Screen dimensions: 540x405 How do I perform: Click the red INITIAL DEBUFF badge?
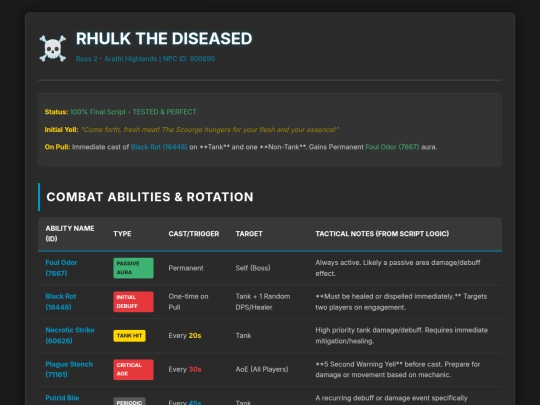[134, 302]
